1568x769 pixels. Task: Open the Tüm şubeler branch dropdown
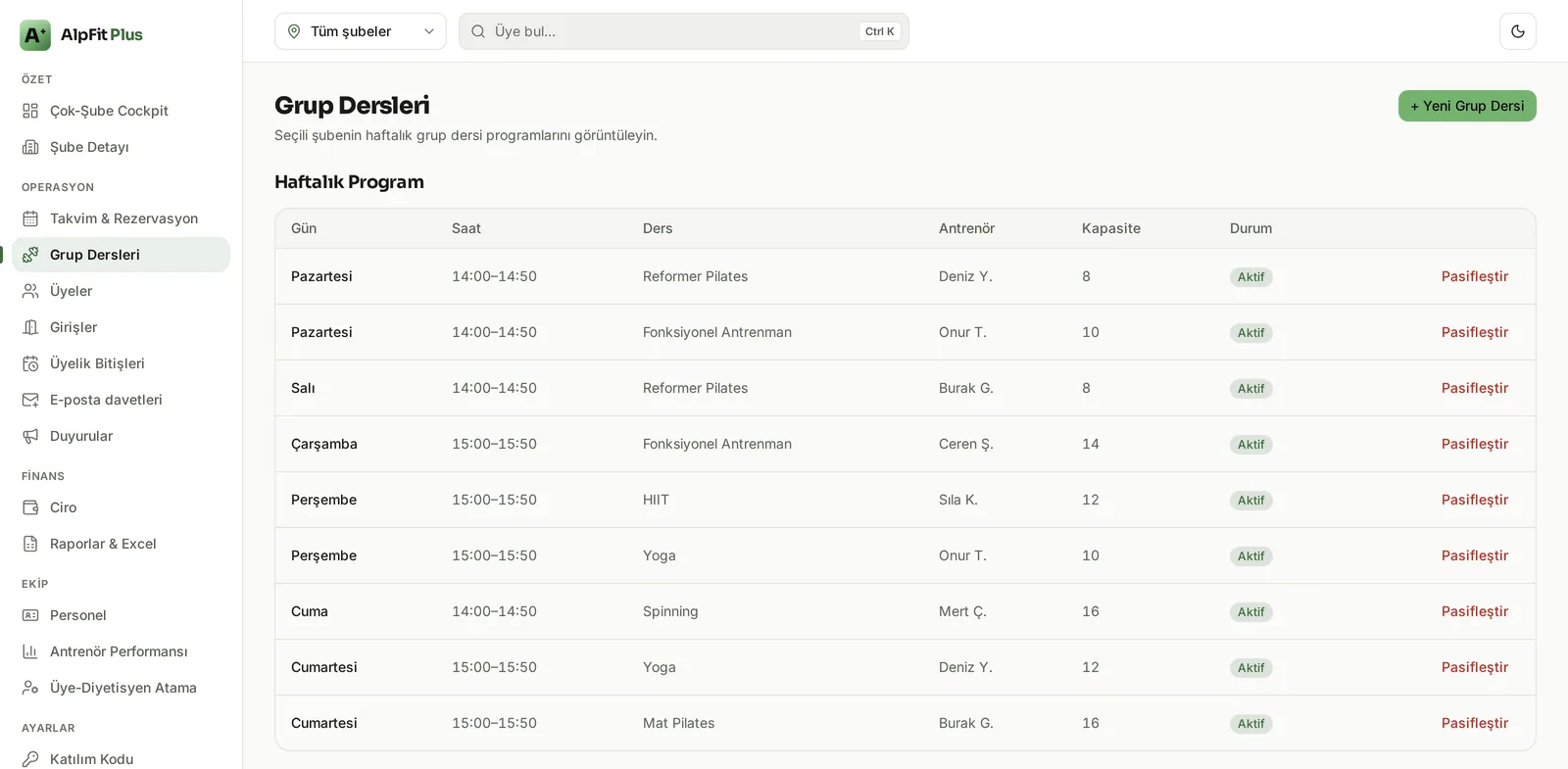[x=361, y=31]
